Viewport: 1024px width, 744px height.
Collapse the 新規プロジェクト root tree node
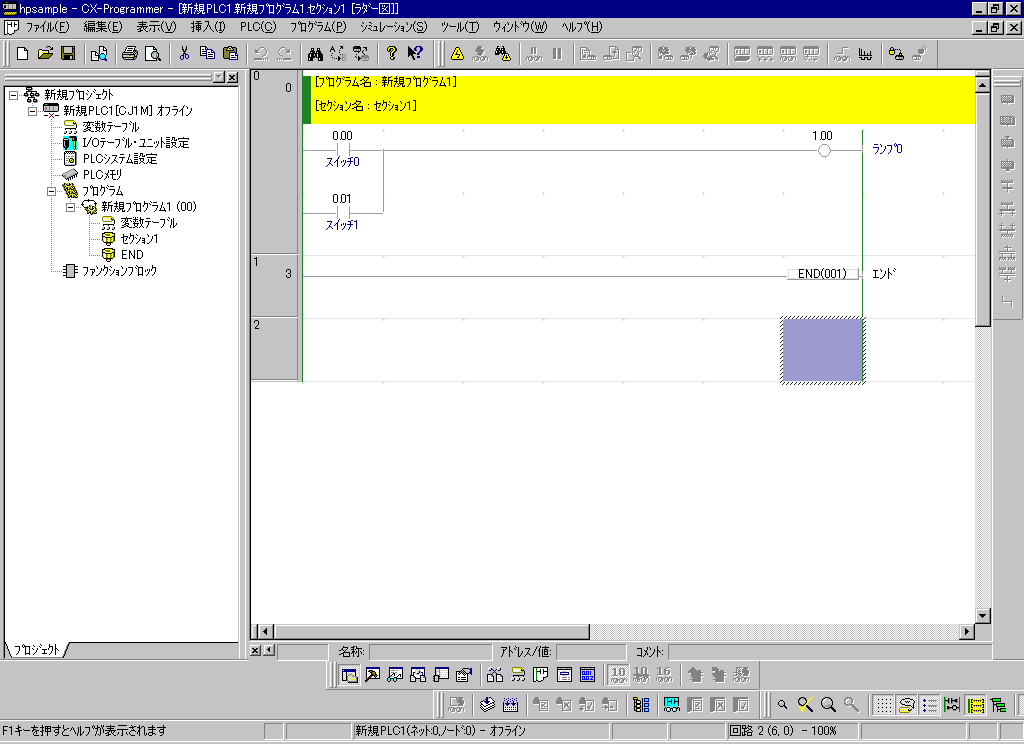click(13, 95)
